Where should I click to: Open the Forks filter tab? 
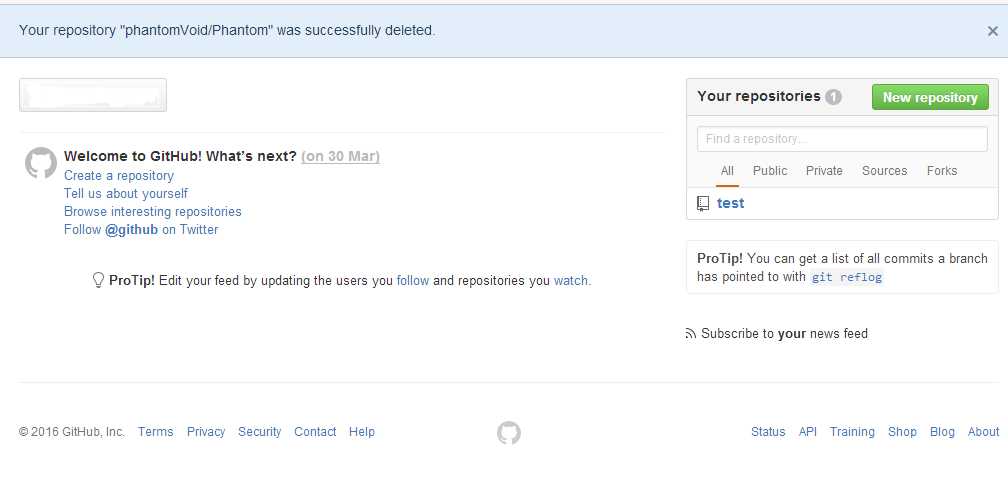pyautogui.click(x=942, y=171)
